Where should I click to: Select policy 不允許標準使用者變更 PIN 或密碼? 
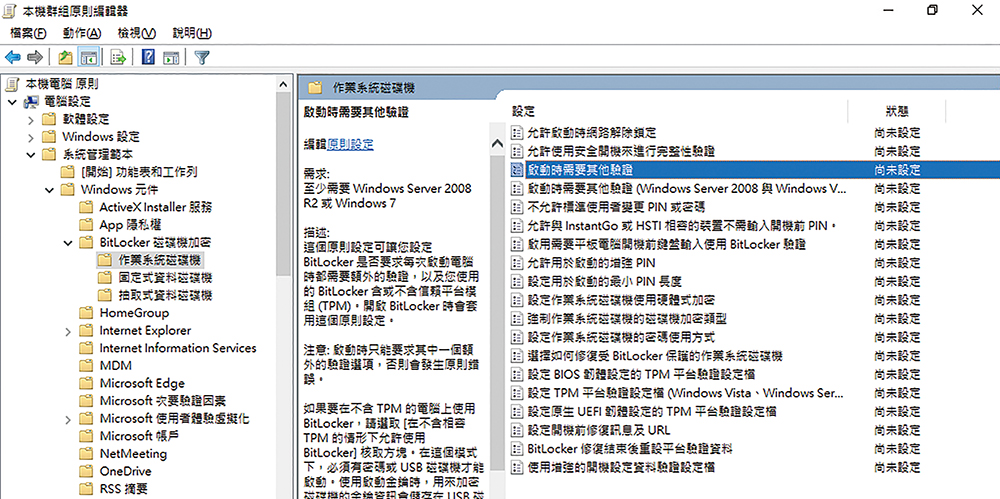click(616, 207)
